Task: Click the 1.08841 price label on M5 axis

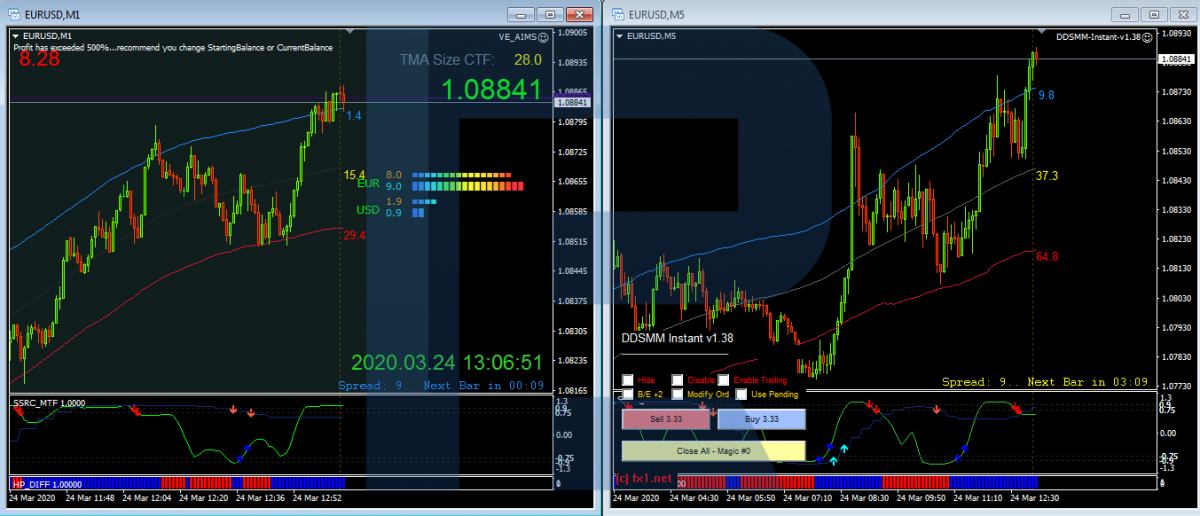Action: point(1175,60)
